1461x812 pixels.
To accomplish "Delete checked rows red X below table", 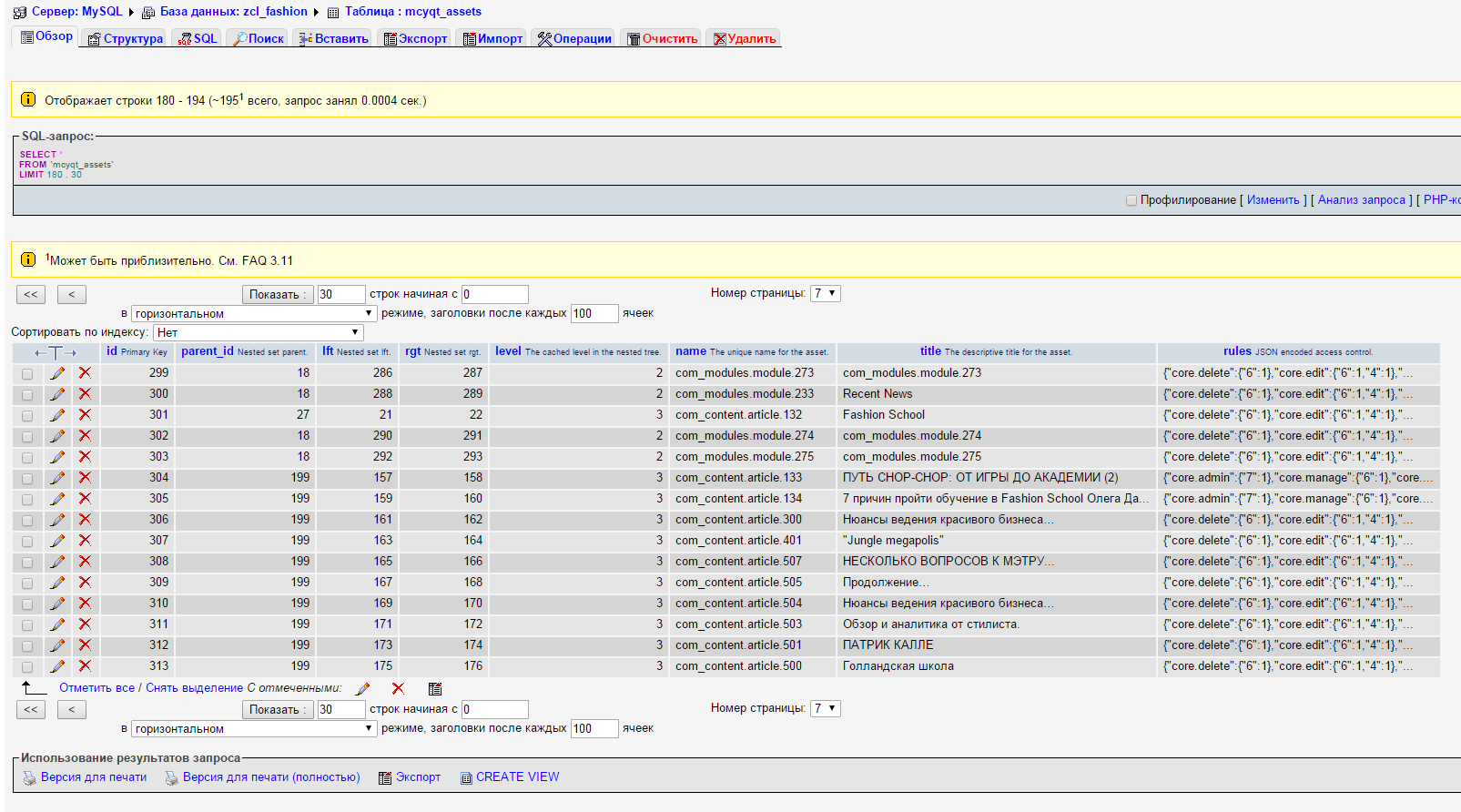I will (x=398, y=688).
